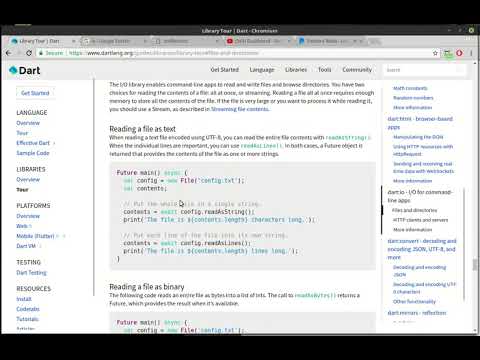Open HTTP clients and servers TOC link
The height and width of the screenshot is (360, 480).
(x=420, y=220)
